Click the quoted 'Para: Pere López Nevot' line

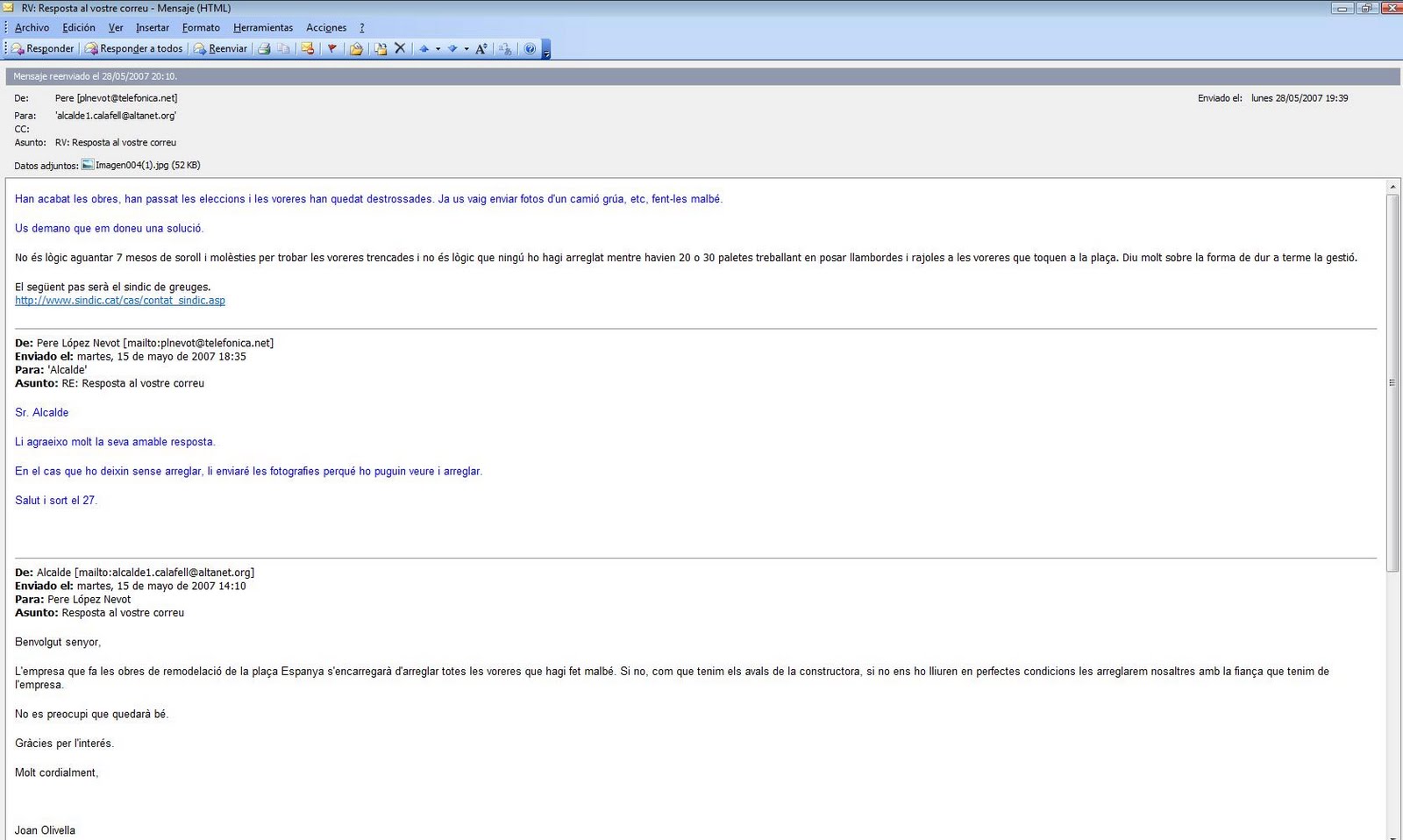point(73,600)
